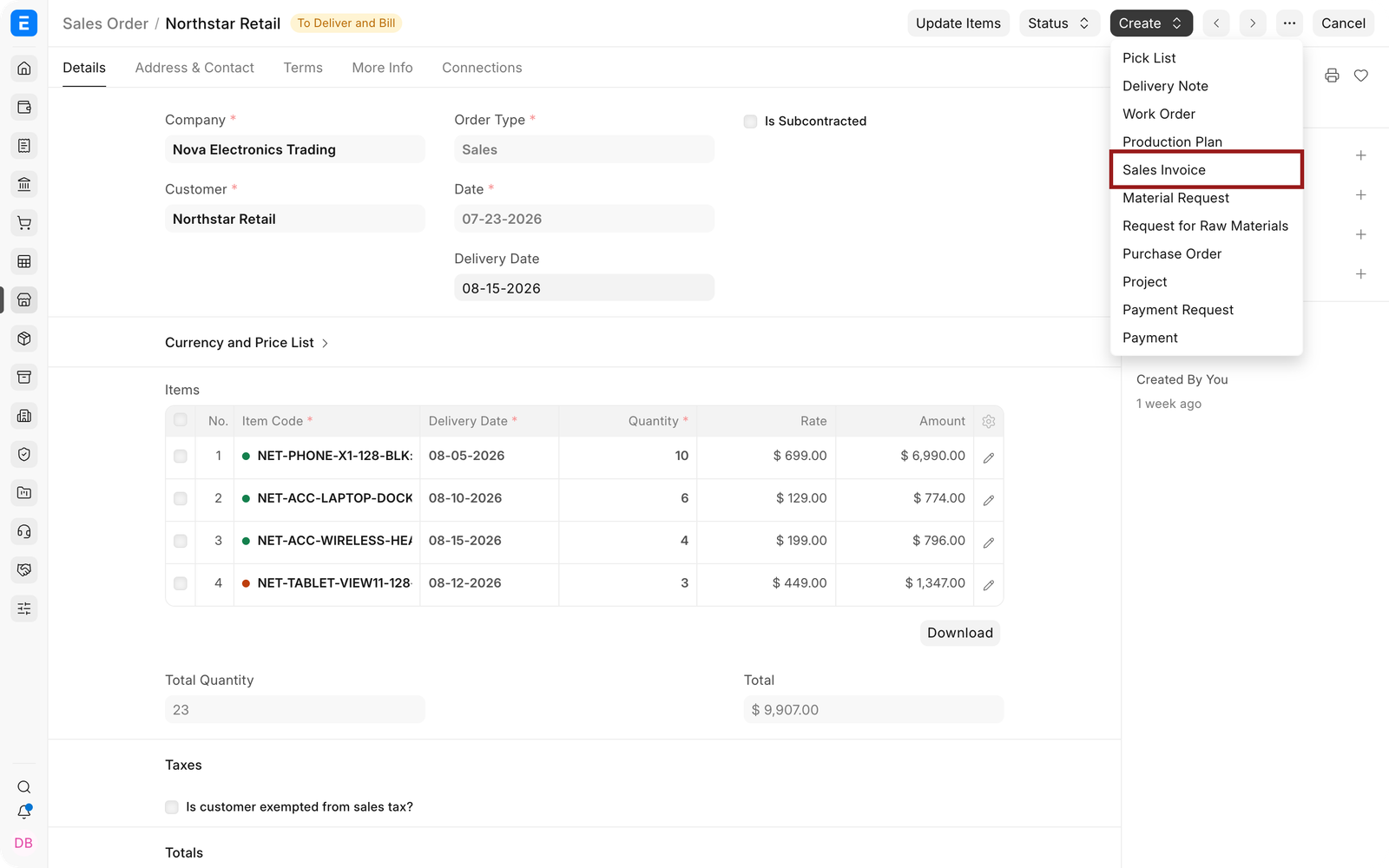Choose Payment Request from Create menu
Viewport: 1389px width, 868px height.
pyautogui.click(x=1207, y=310)
